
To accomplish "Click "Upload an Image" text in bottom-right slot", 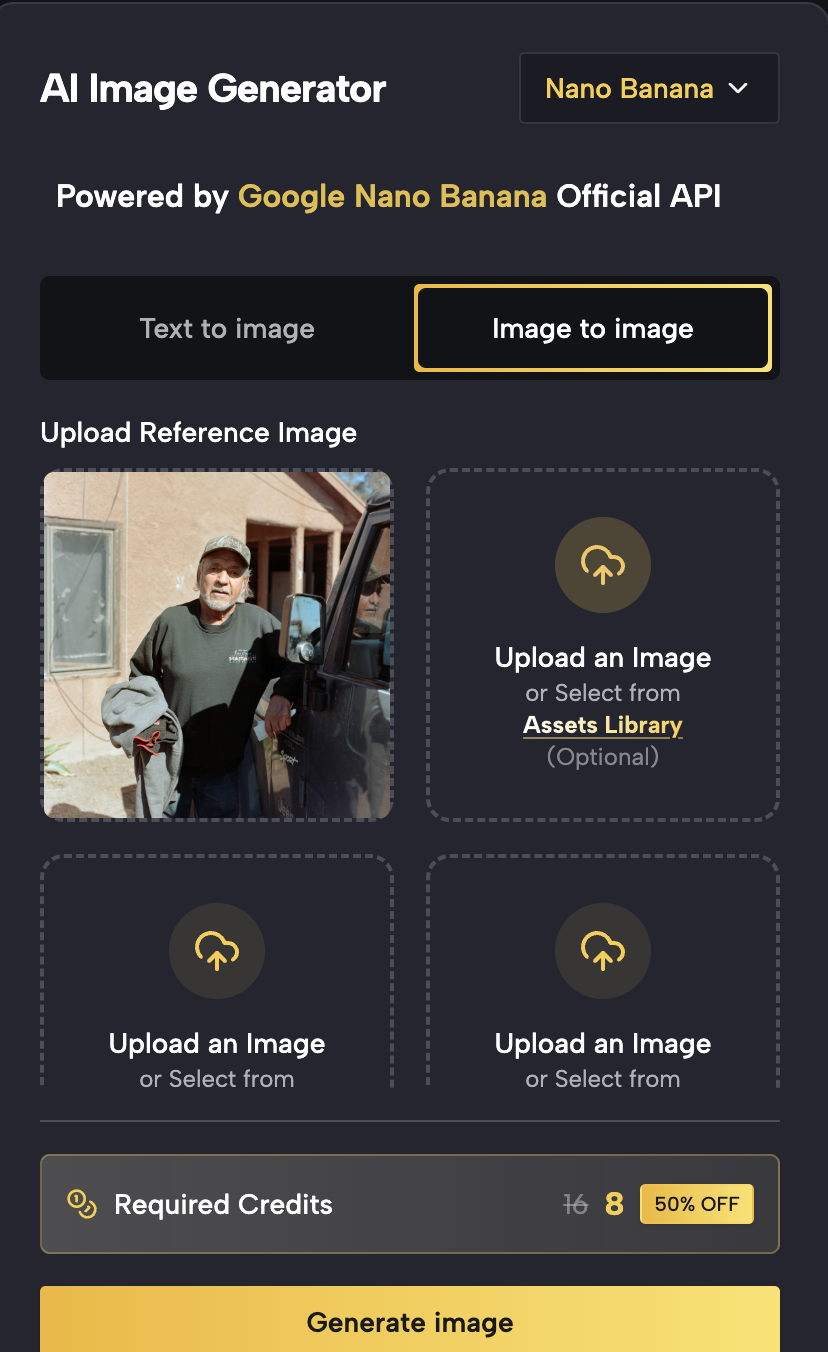I will (603, 1044).
